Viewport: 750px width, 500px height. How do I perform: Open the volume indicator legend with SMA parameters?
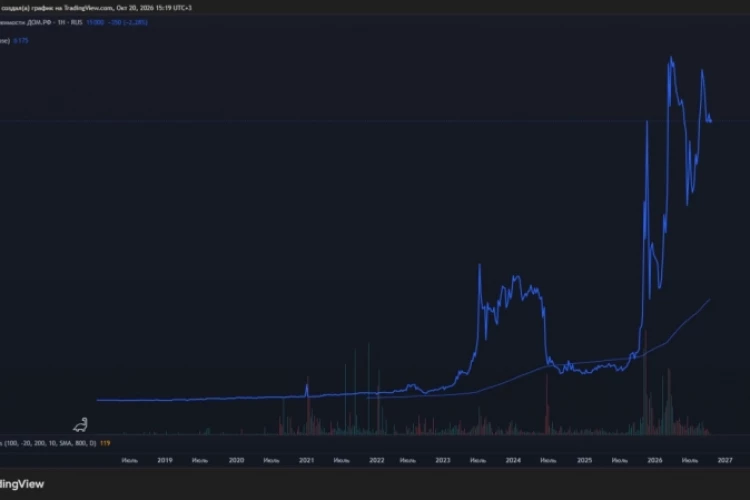pyautogui.click(x=48, y=443)
